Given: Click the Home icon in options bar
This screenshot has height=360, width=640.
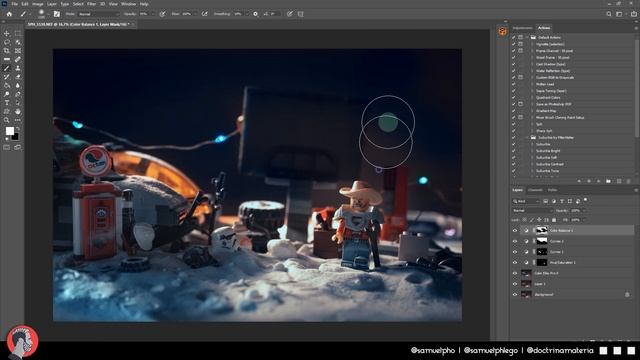Looking at the screenshot, I should 9,14.
